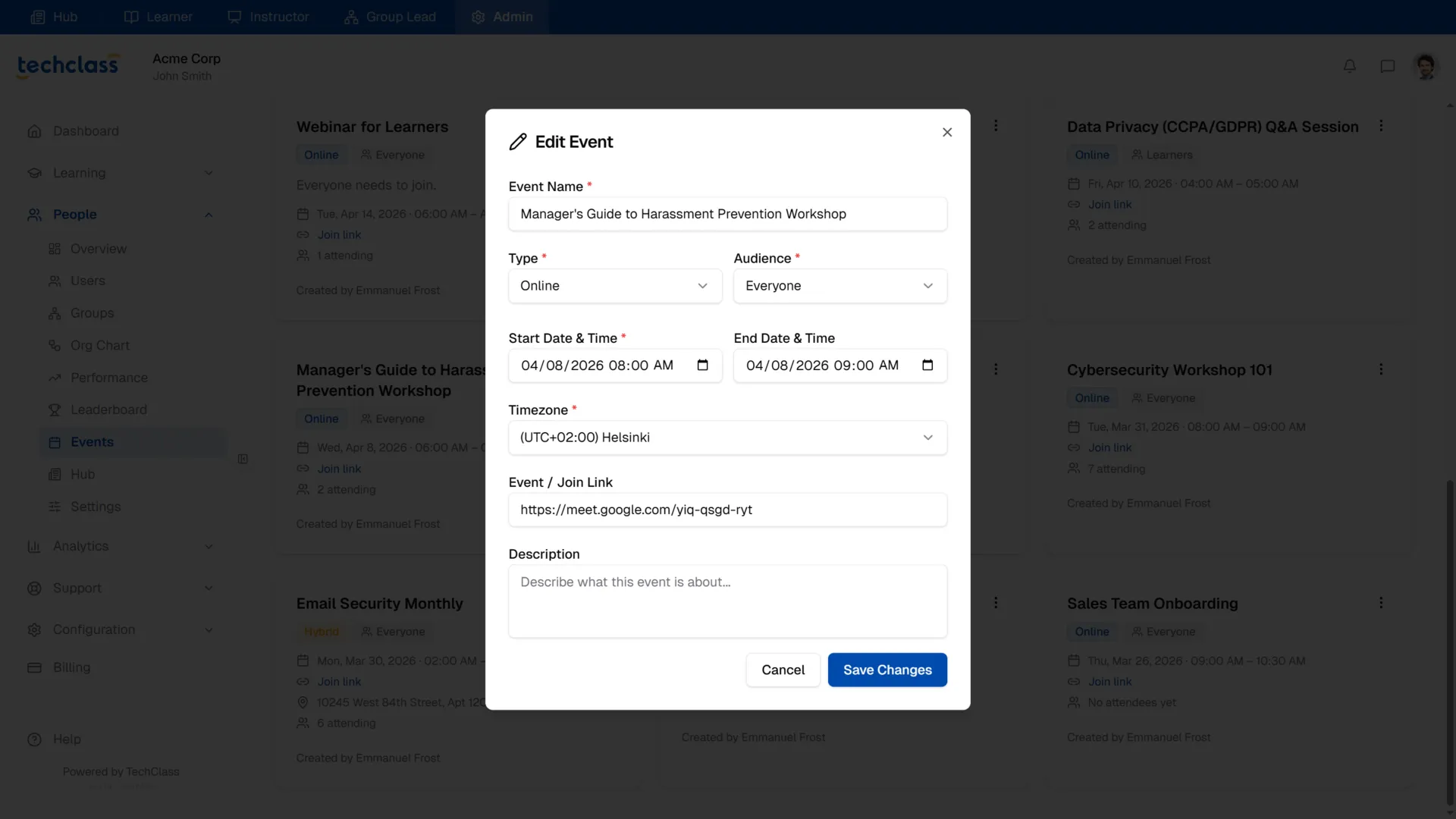The width and height of the screenshot is (1456, 819).
Task: Switch to the Instructor top tab
Action: [x=268, y=17]
